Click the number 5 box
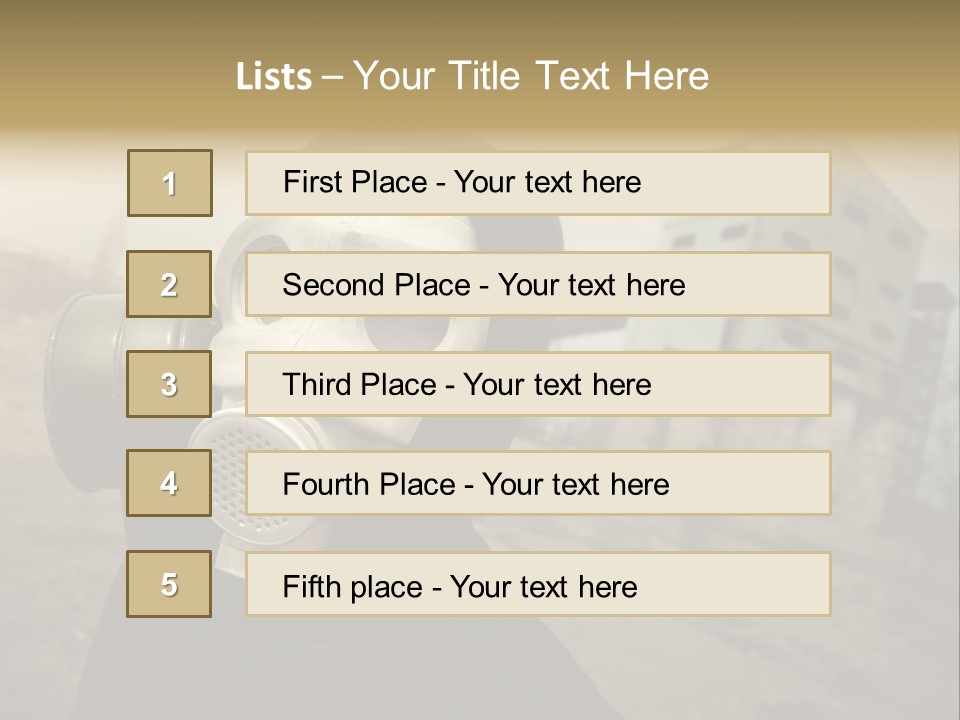Viewport: 960px width, 720px height. pos(169,584)
